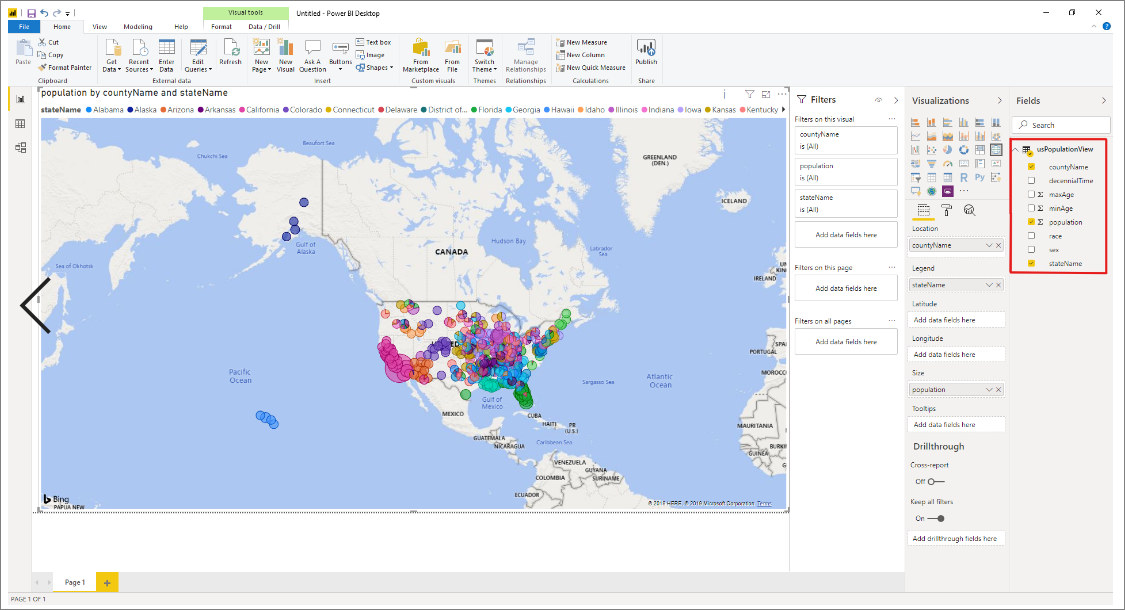Switch to the Modeling ribbon tab
The width and height of the screenshot is (1125, 610).
137,26
